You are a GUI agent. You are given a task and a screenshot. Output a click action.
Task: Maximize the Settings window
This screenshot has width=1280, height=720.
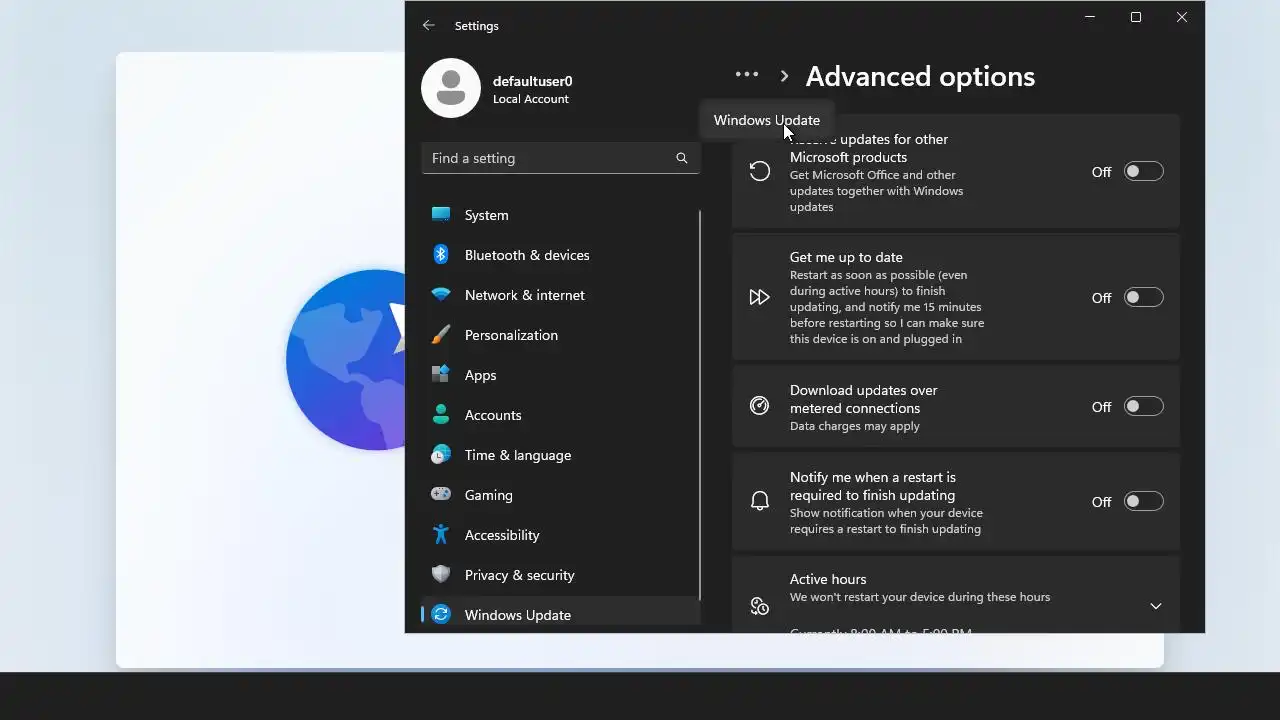1136,17
